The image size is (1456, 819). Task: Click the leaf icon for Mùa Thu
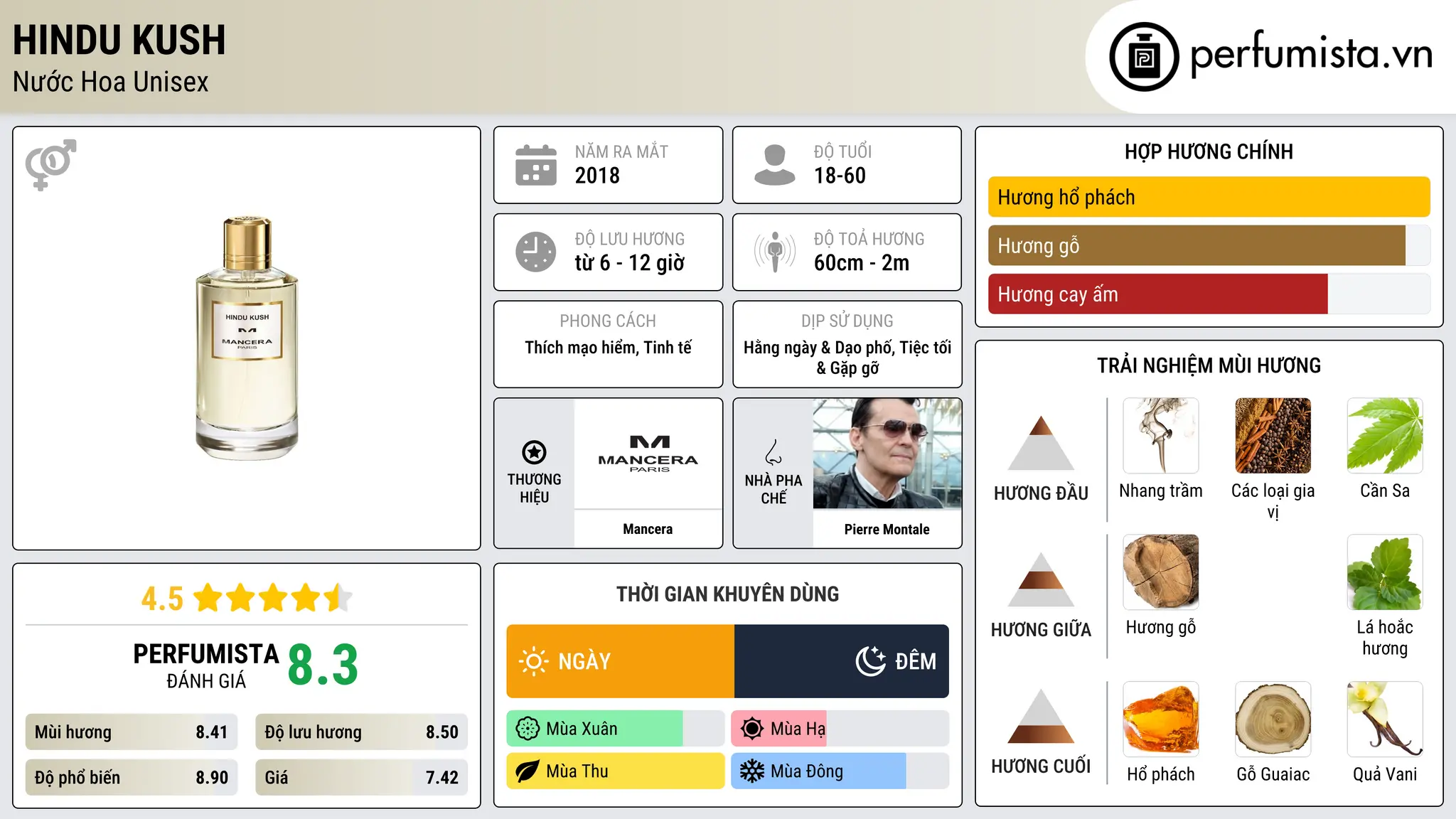tap(528, 771)
